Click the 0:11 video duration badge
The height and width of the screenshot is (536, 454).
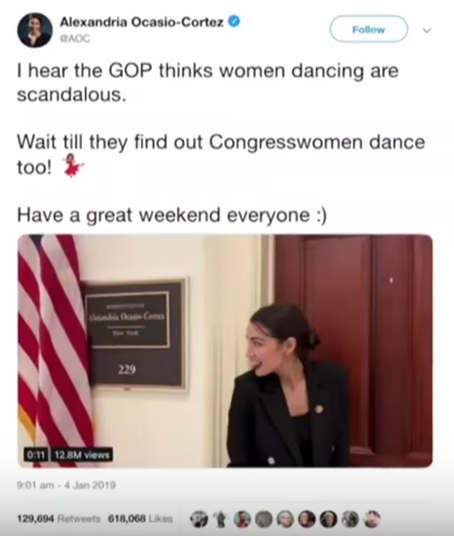[x=34, y=455]
